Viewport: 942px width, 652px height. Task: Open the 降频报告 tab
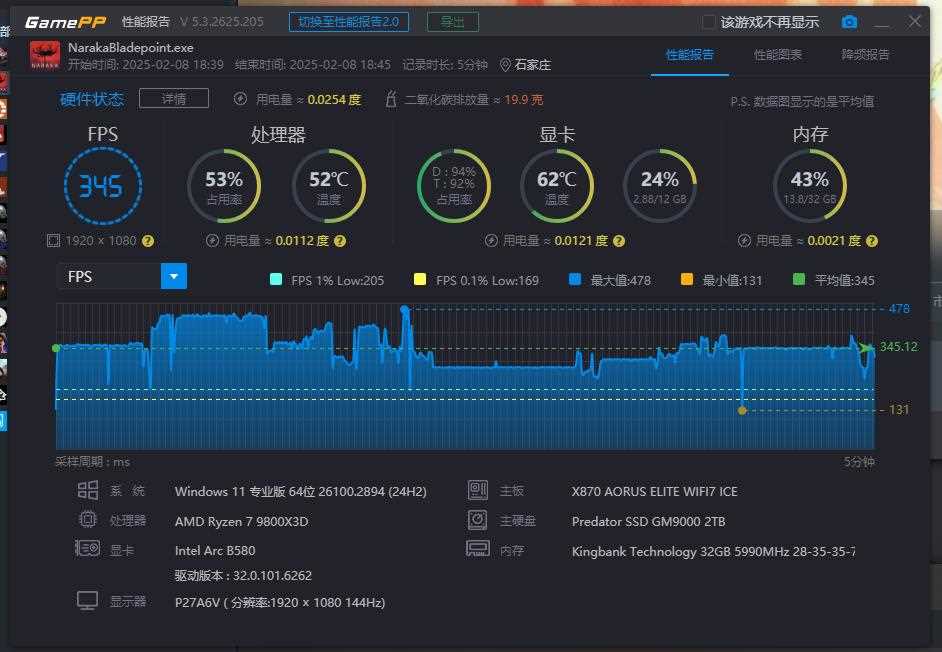pyautogui.click(x=865, y=55)
